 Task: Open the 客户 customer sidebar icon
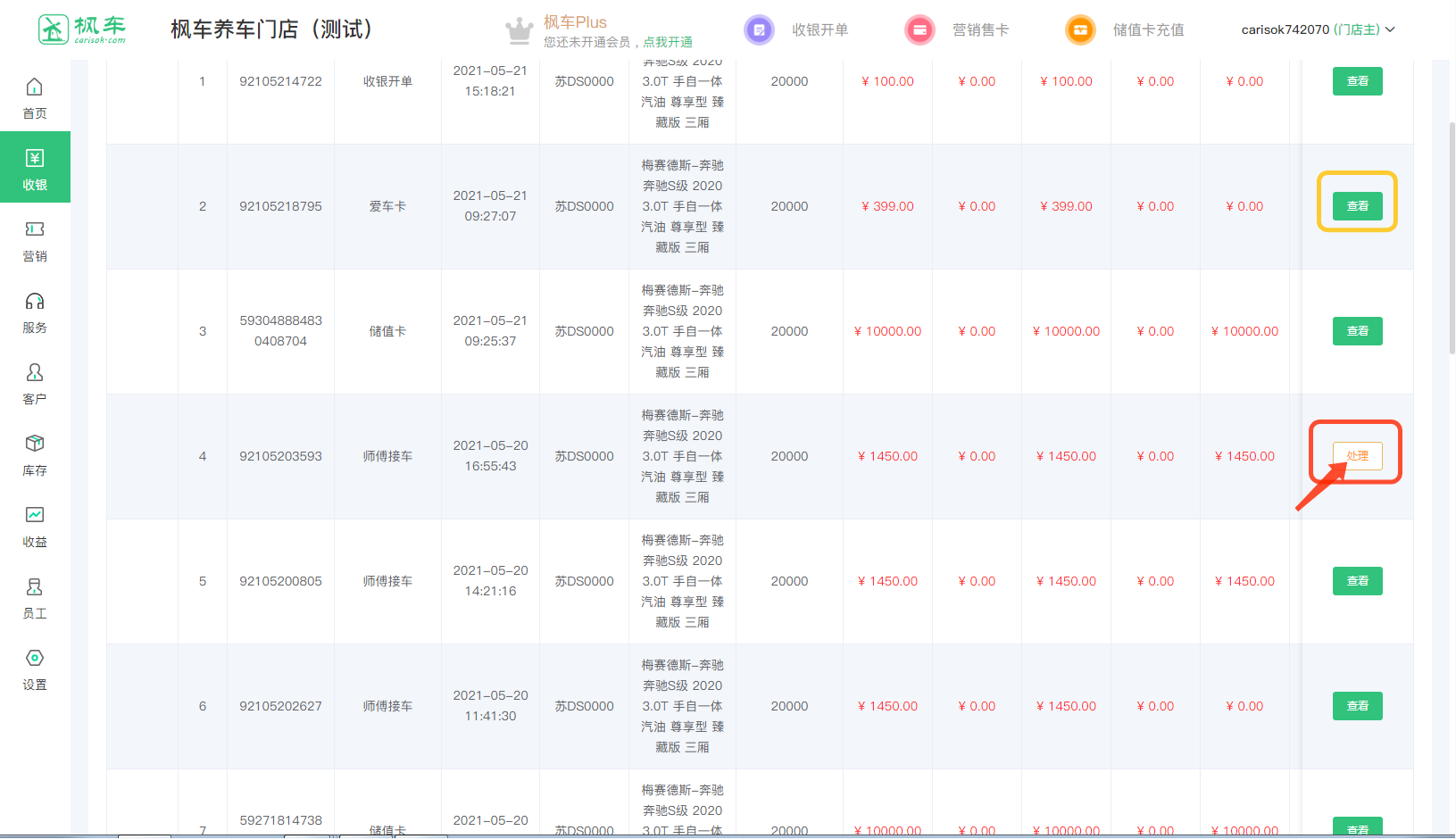(35, 373)
